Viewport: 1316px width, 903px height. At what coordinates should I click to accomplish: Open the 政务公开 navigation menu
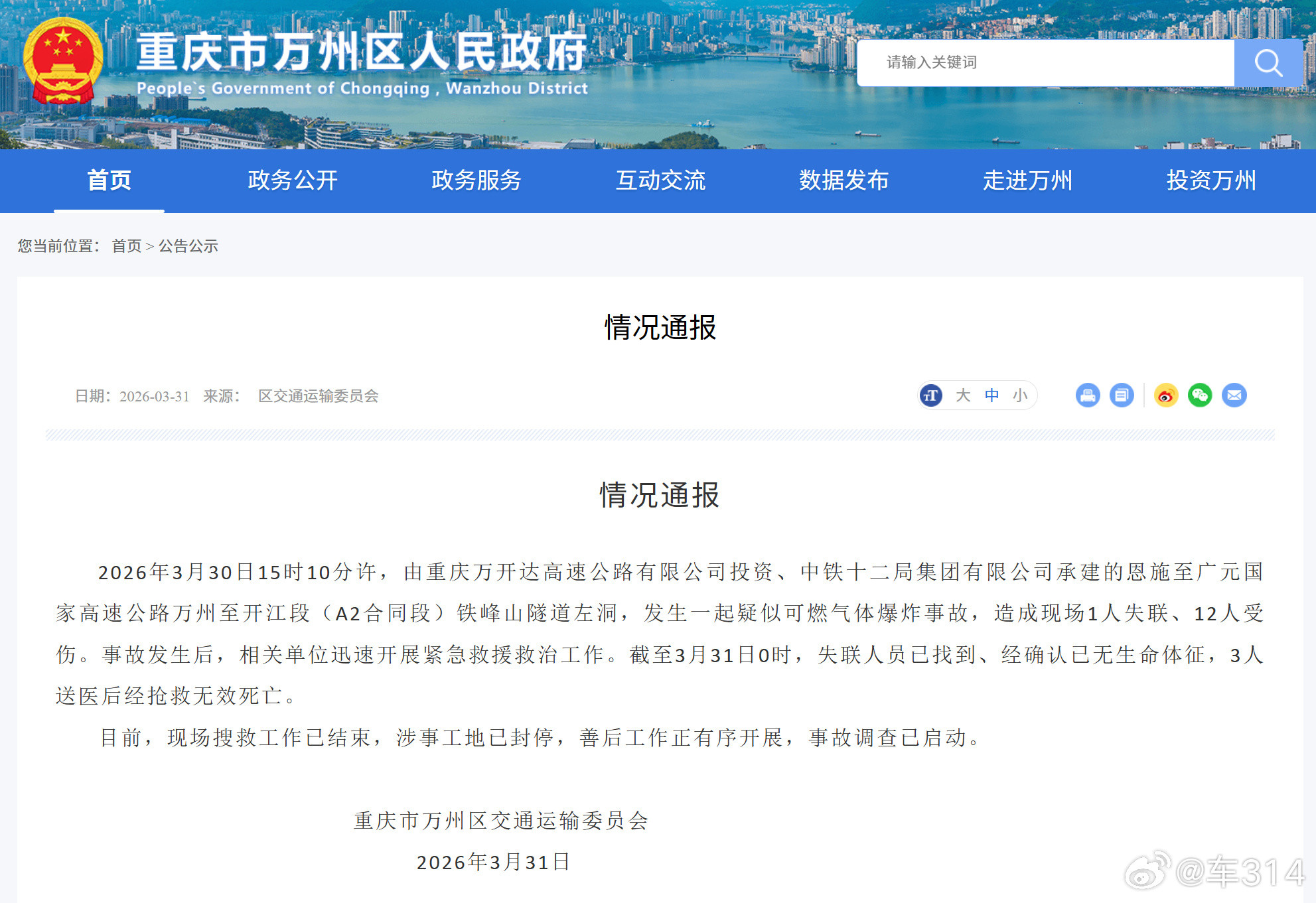[x=292, y=180]
